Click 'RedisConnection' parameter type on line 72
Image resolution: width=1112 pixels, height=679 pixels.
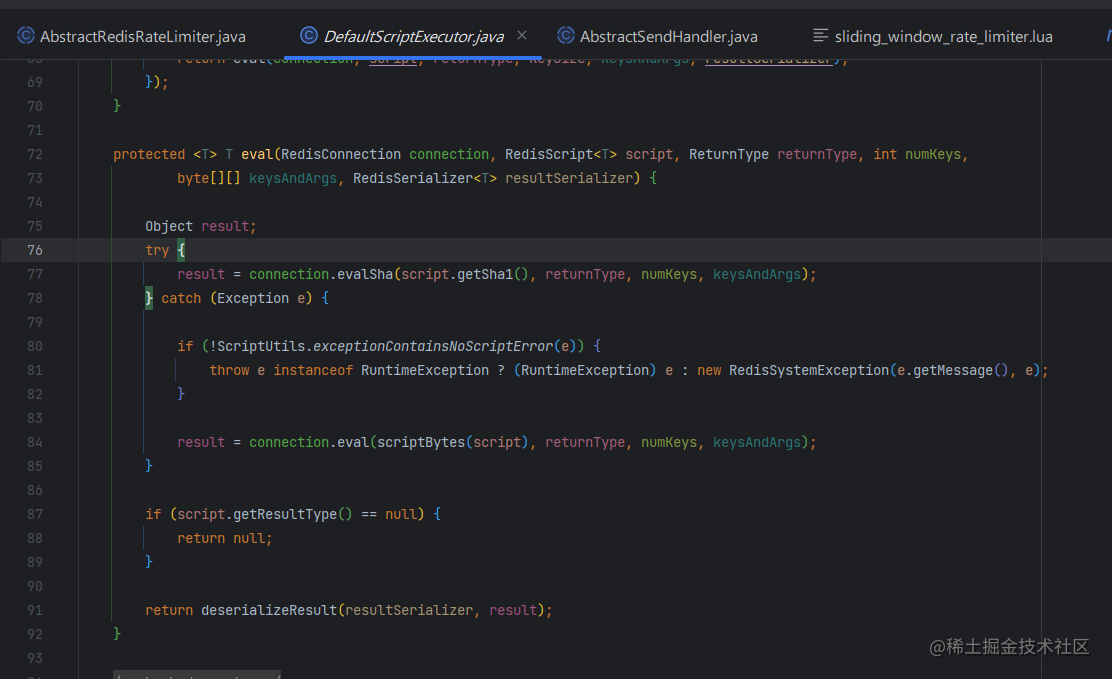point(341,155)
